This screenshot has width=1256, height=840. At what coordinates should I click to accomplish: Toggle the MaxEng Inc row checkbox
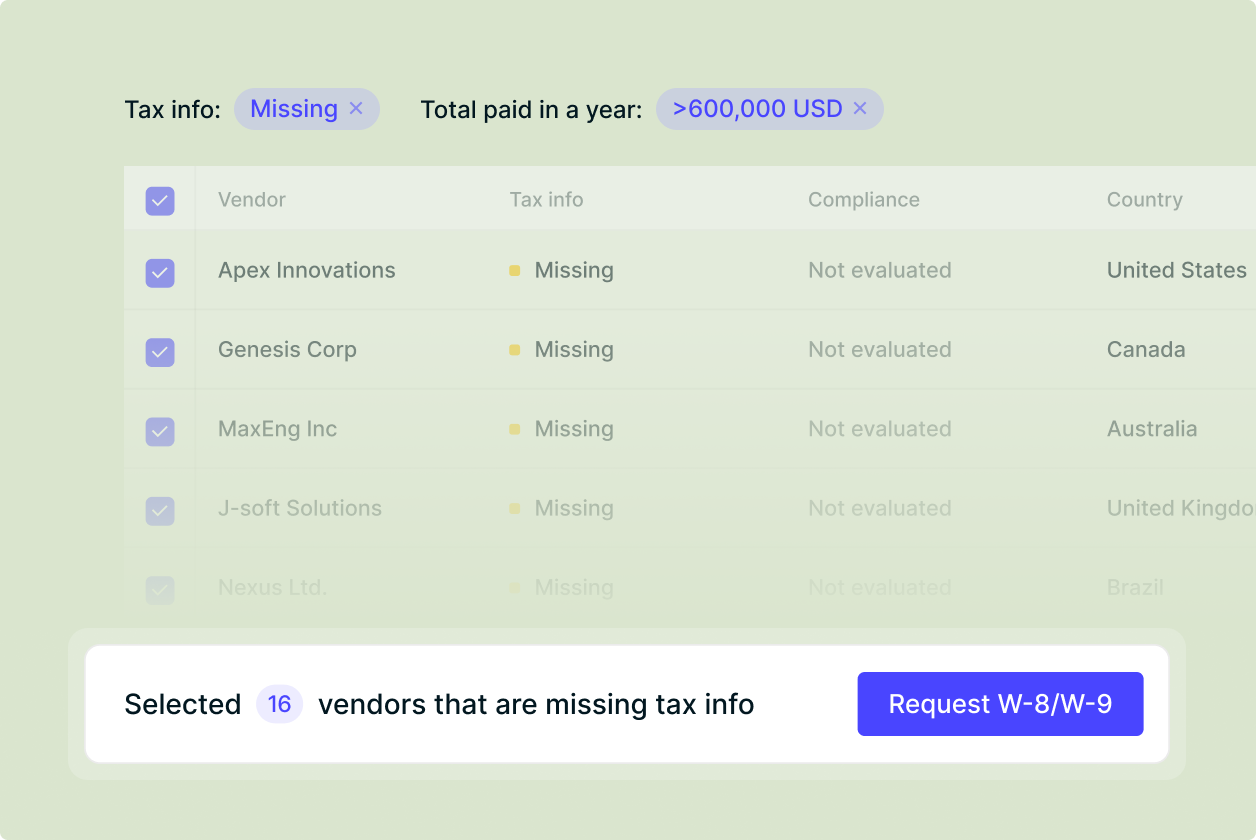(160, 429)
